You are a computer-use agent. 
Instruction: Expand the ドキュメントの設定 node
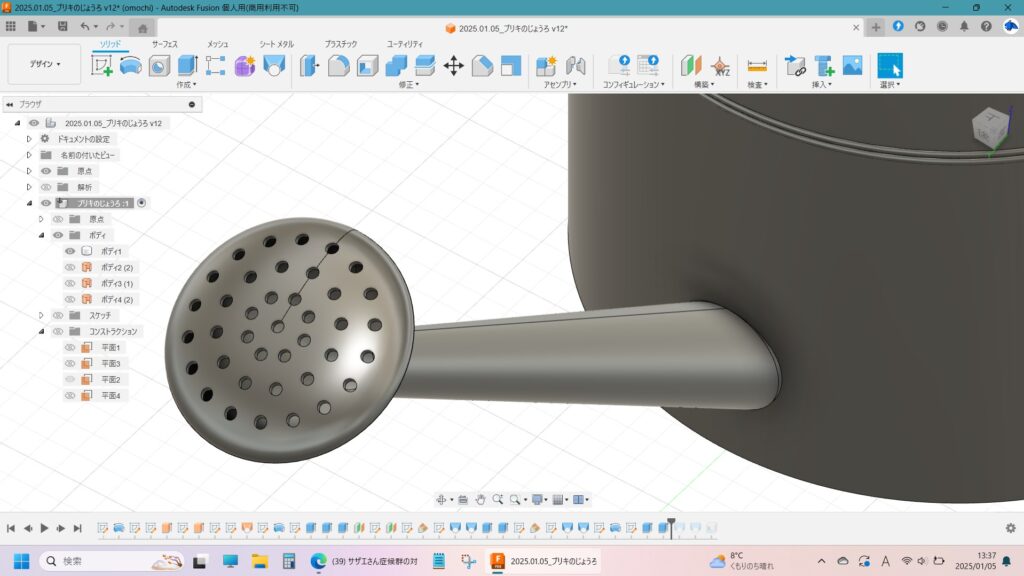(29, 139)
